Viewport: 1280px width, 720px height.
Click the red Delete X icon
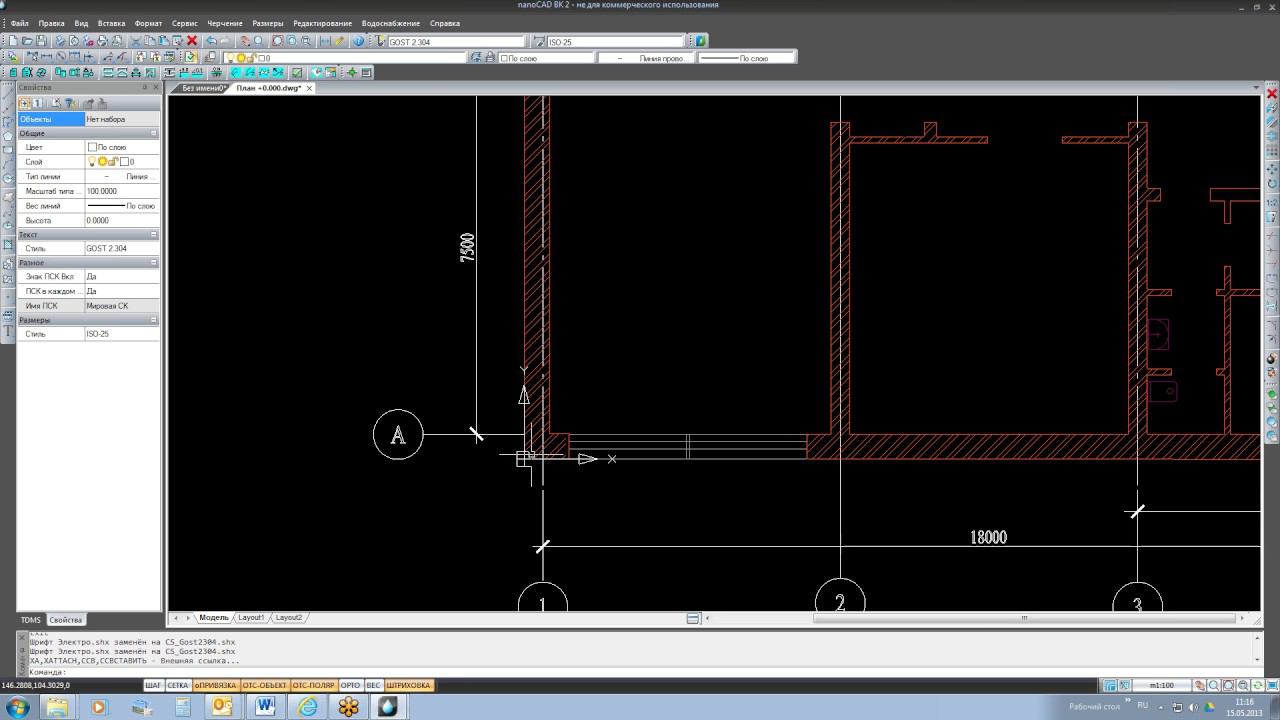(x=192, y=41)
